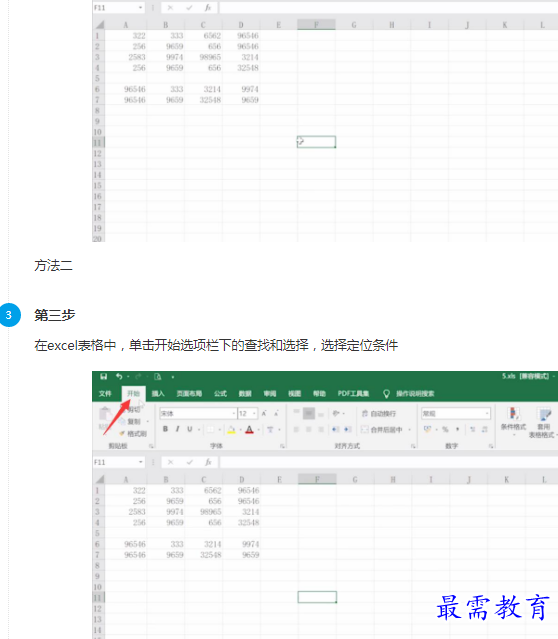Screen dimensions: 558x639
Task: Click the red font color A icon
Action: [249, 430]
